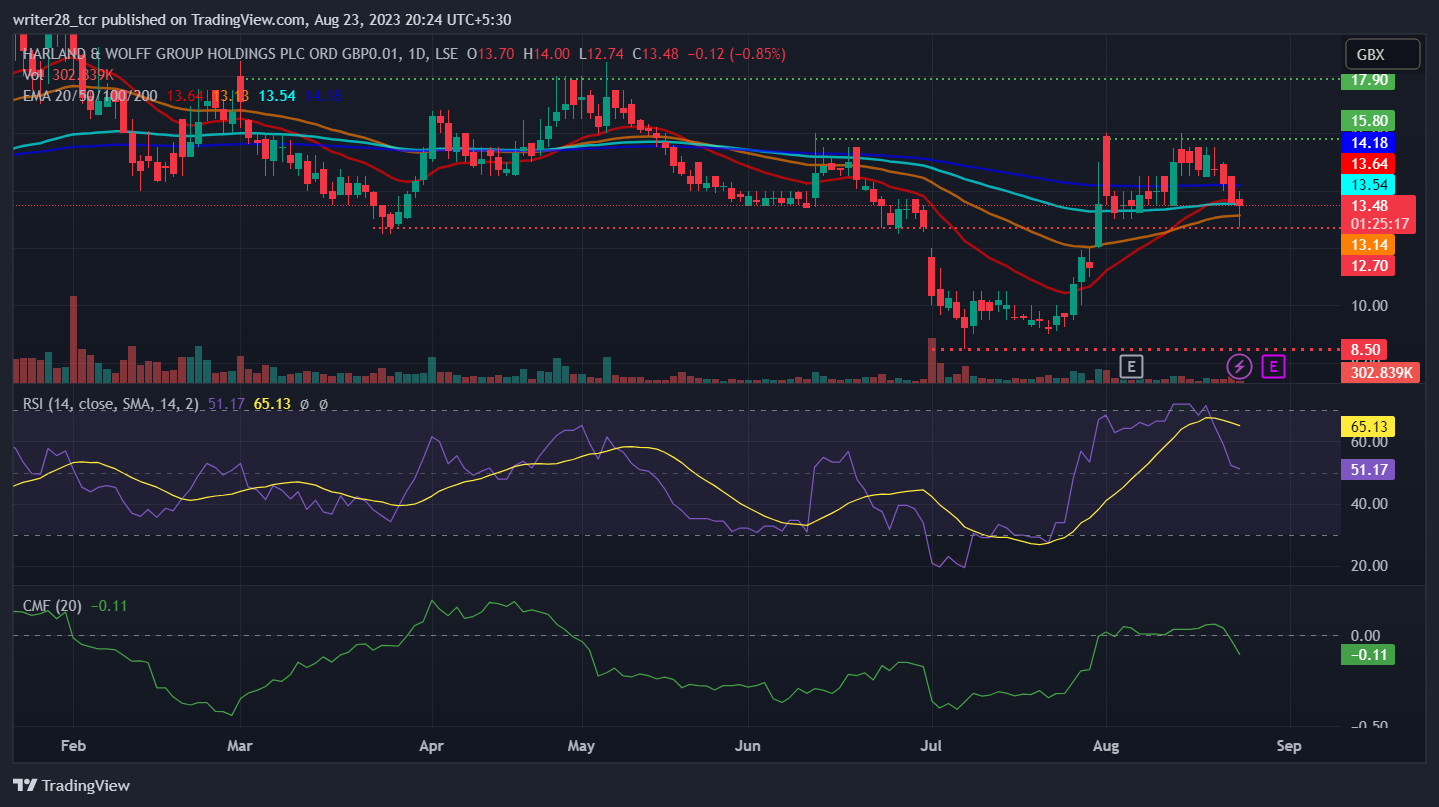Click the Jun label on time axis
This screenshot has height=807, width=1439.
[x=747, y=745]
